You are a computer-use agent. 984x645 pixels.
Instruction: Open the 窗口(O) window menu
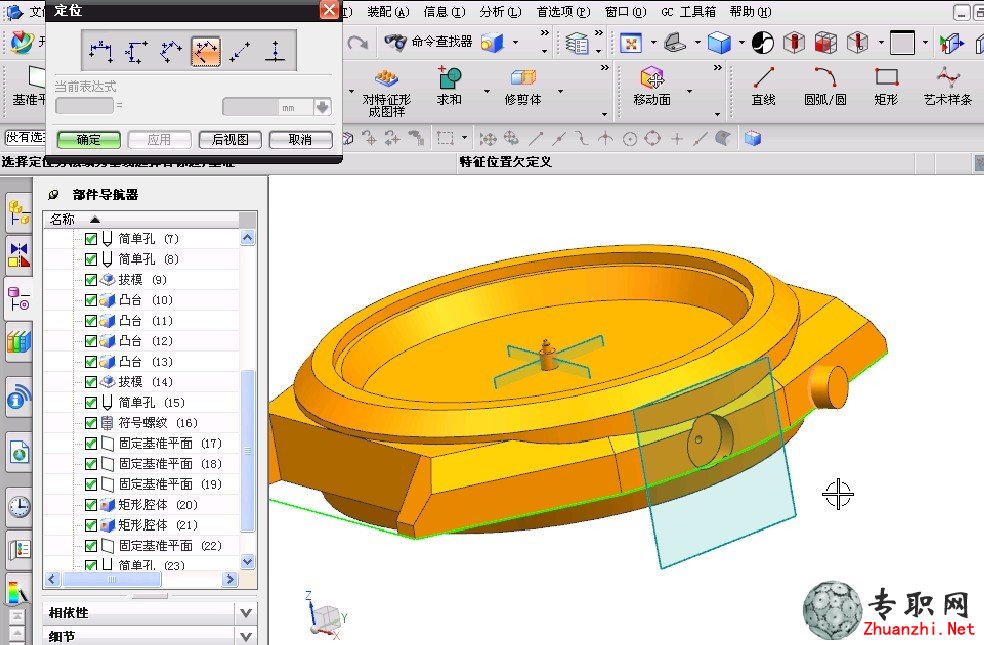(626, 12)
